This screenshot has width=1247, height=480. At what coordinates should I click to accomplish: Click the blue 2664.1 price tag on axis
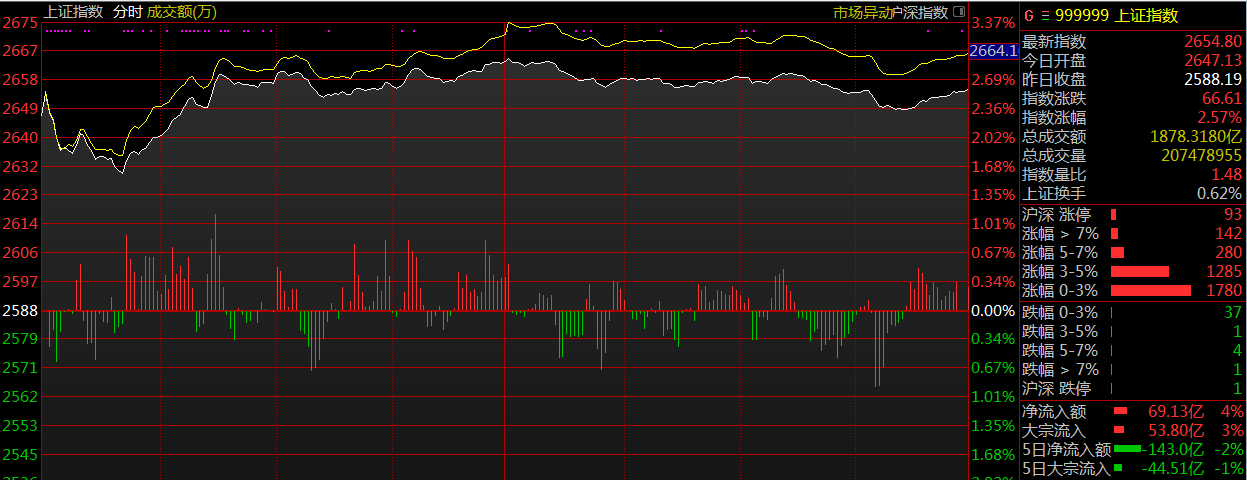coord(993,50)
